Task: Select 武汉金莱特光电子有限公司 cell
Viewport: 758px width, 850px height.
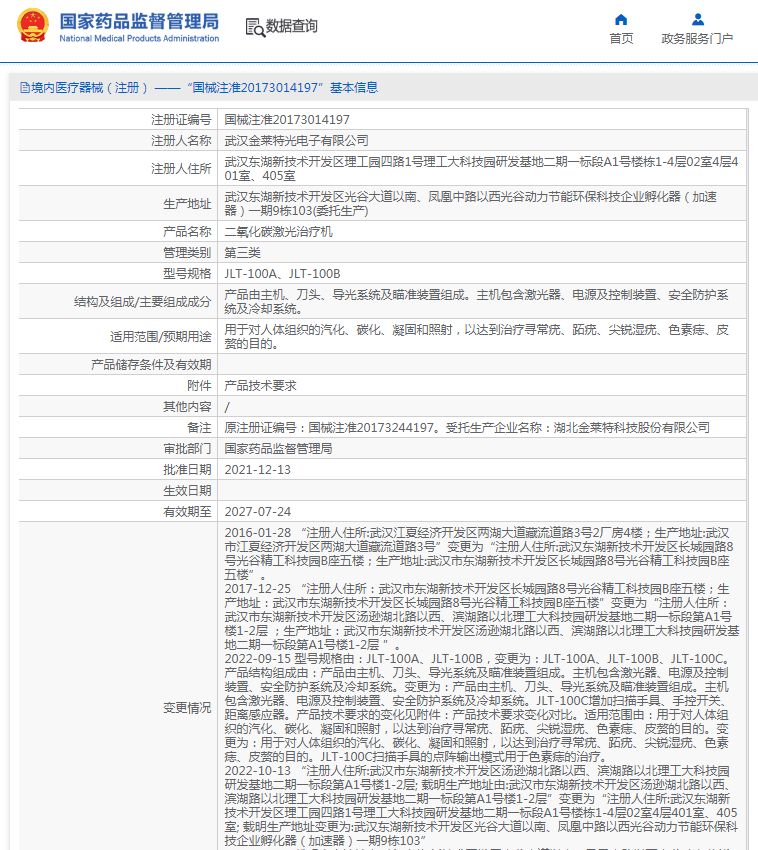Action: tap(297, 141)
